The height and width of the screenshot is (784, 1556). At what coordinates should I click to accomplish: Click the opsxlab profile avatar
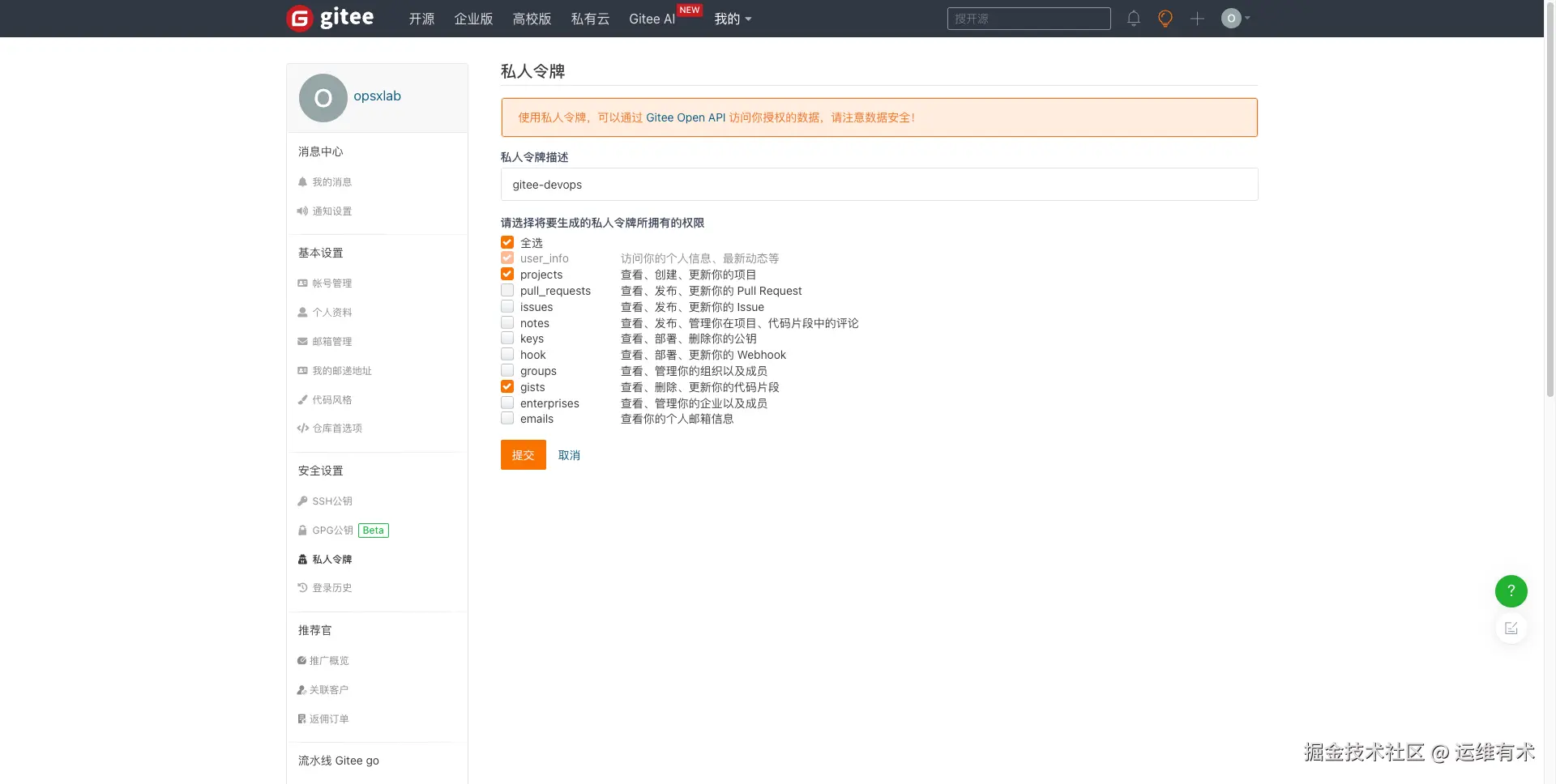[323, 98]
